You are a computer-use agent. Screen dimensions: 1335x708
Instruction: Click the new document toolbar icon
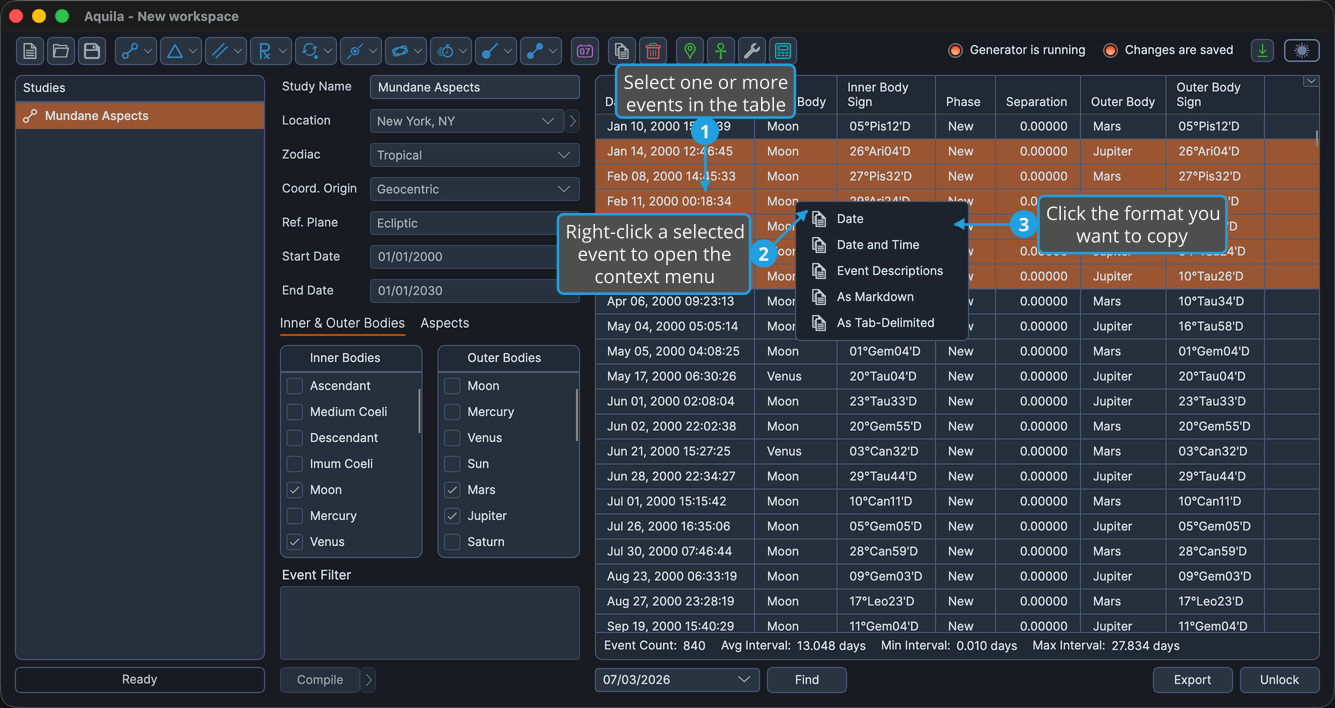point(30,51)
